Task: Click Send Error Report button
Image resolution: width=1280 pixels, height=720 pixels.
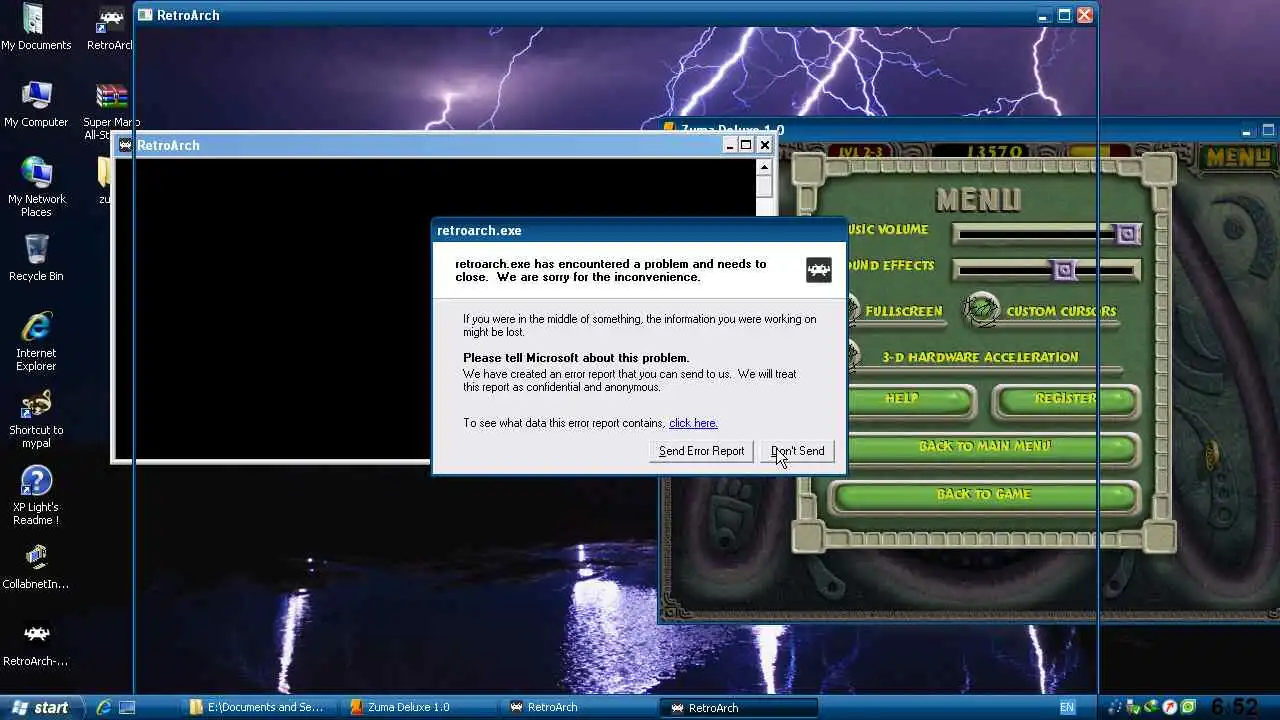Action: point(701,451)
